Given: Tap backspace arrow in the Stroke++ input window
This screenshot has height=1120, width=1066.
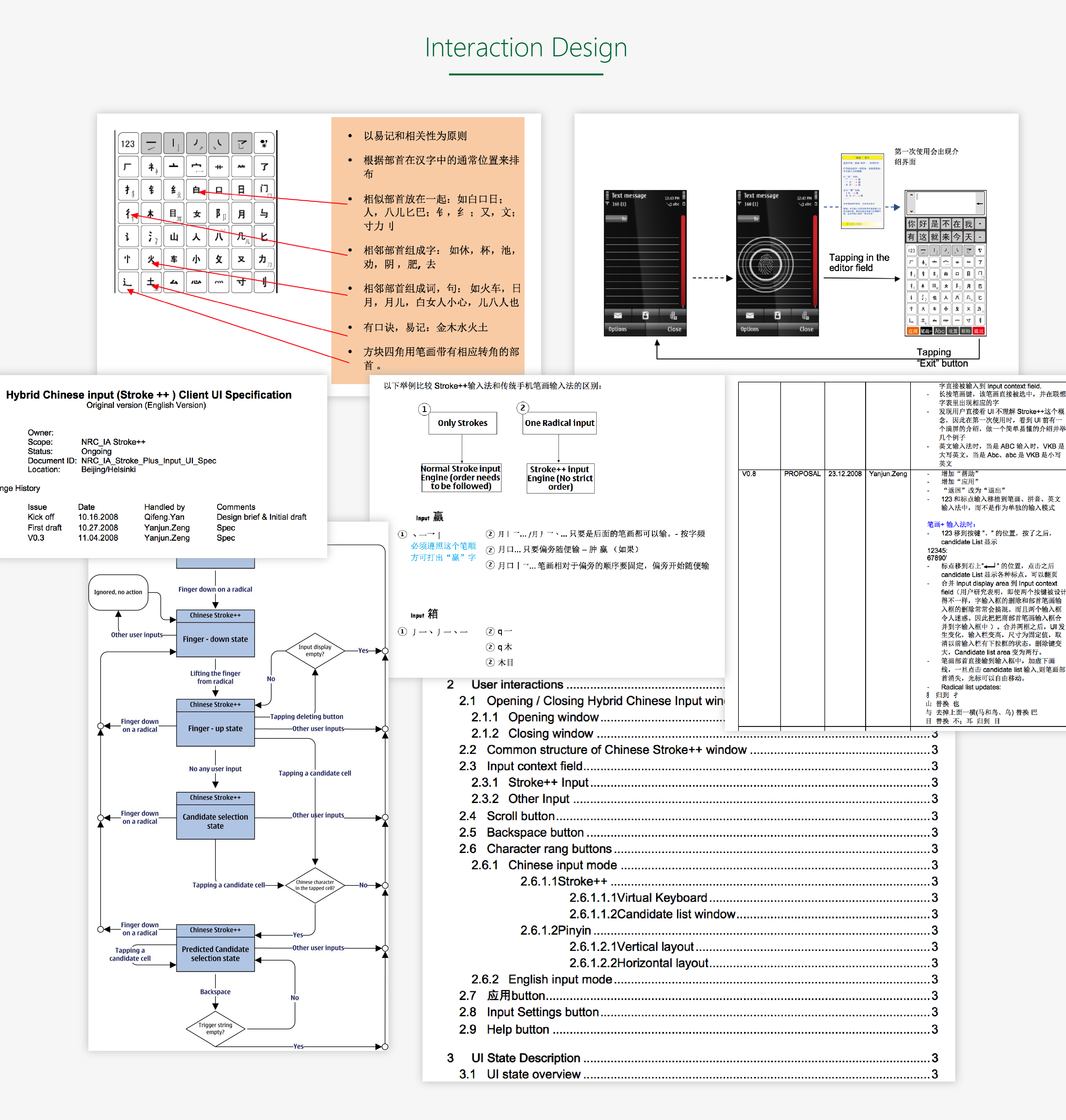Looking at the screenshot, I should tap(980, 203).
